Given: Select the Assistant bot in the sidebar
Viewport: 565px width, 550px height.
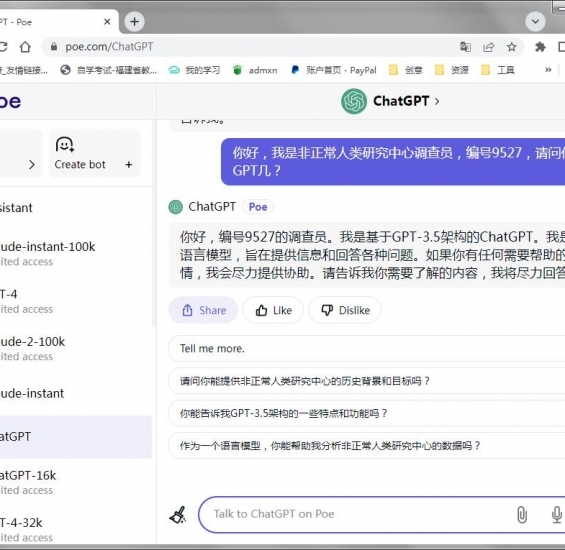Looking at the screenshot, I should tap(76, 208).
